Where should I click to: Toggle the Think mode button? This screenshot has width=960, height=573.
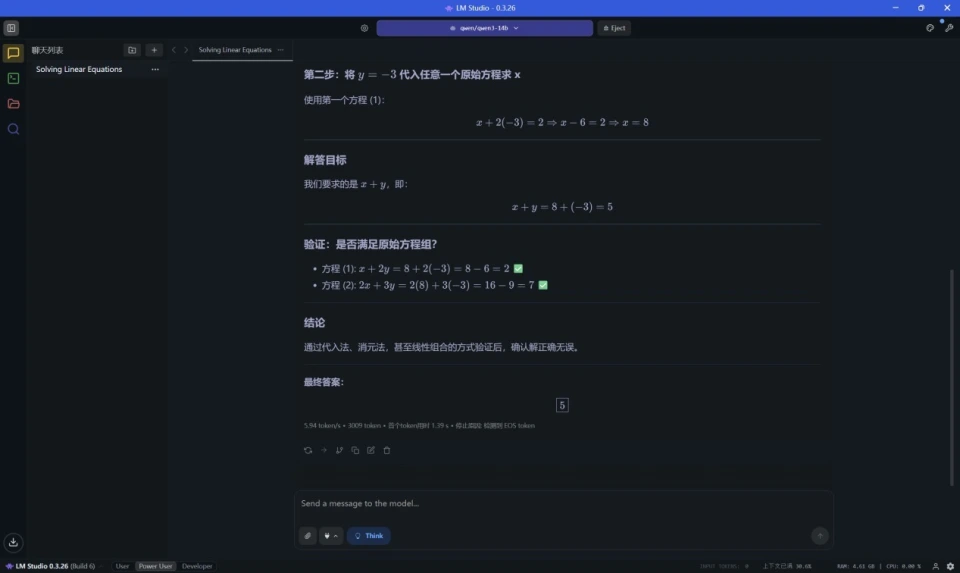tap(369, 536)
